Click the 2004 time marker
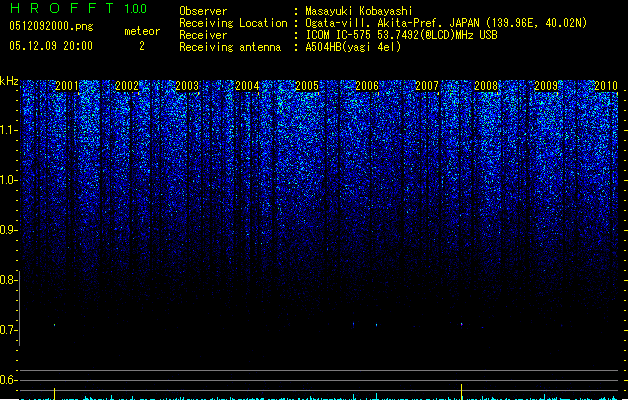 point(247,86)
